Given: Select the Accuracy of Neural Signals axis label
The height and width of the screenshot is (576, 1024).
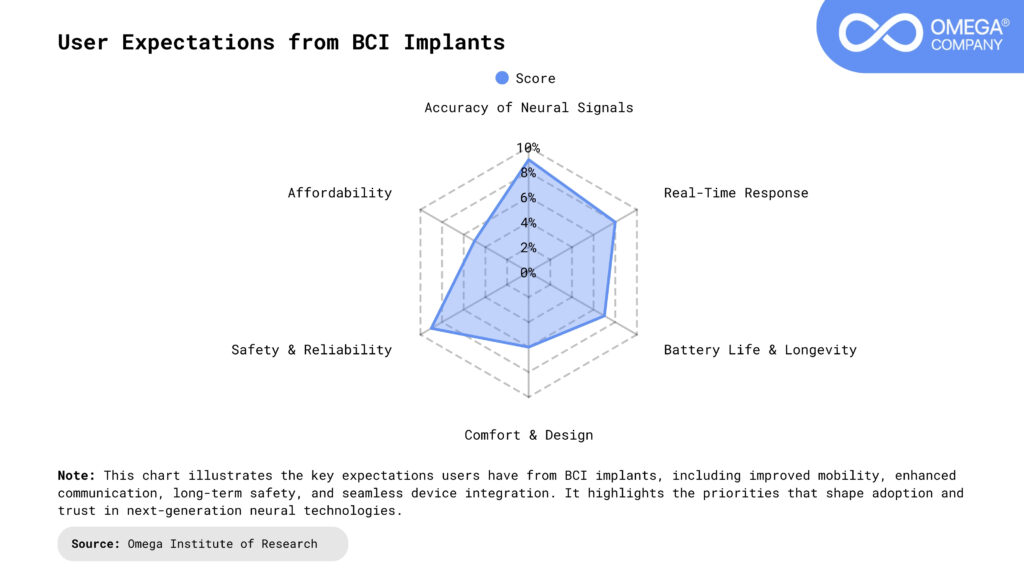Looking at the screenshot, I should 528,107.
